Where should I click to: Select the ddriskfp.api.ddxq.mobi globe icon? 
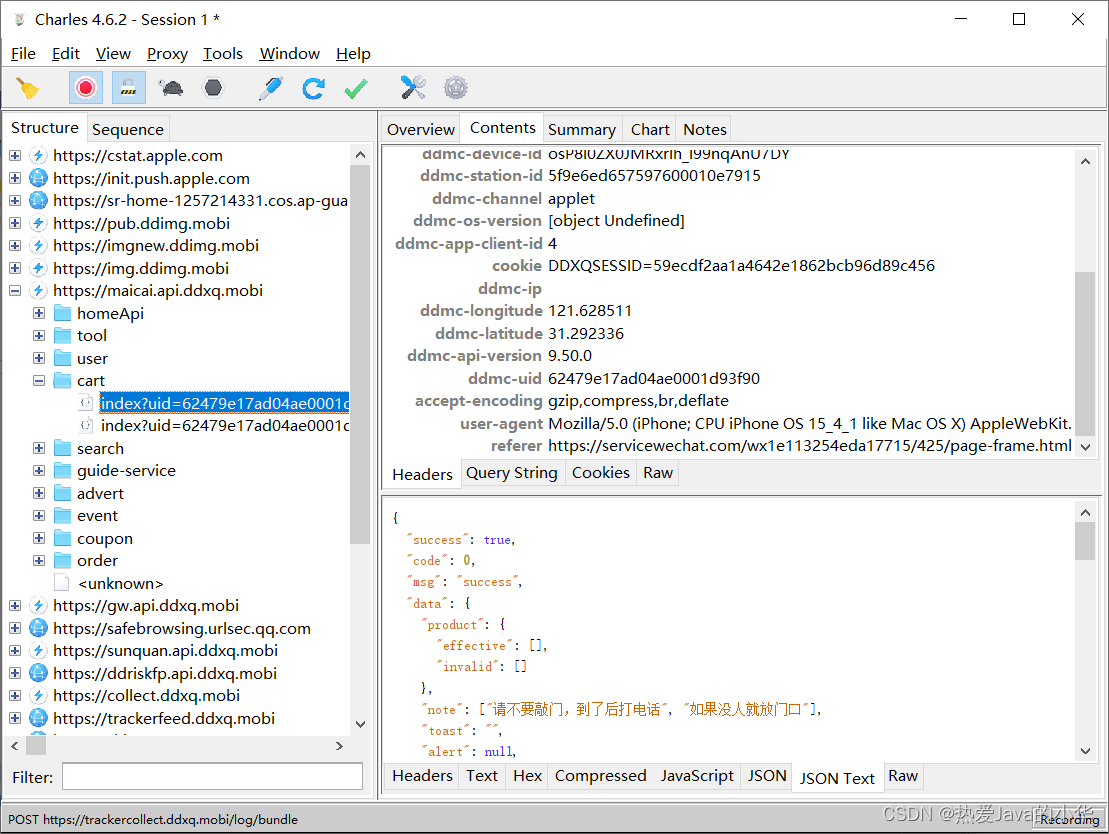tap(38, 673)
